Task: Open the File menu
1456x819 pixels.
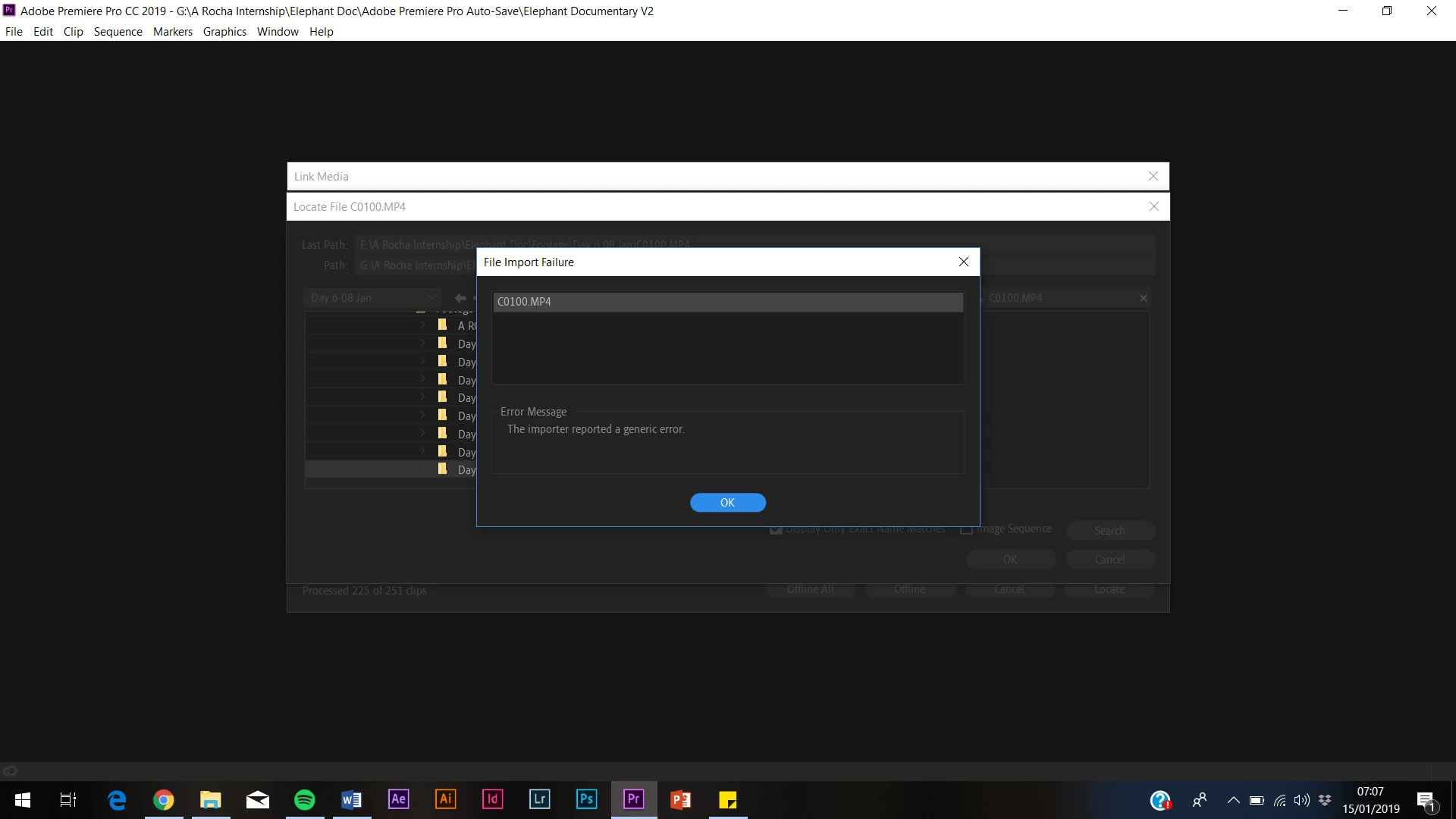Action: point(14,31)
